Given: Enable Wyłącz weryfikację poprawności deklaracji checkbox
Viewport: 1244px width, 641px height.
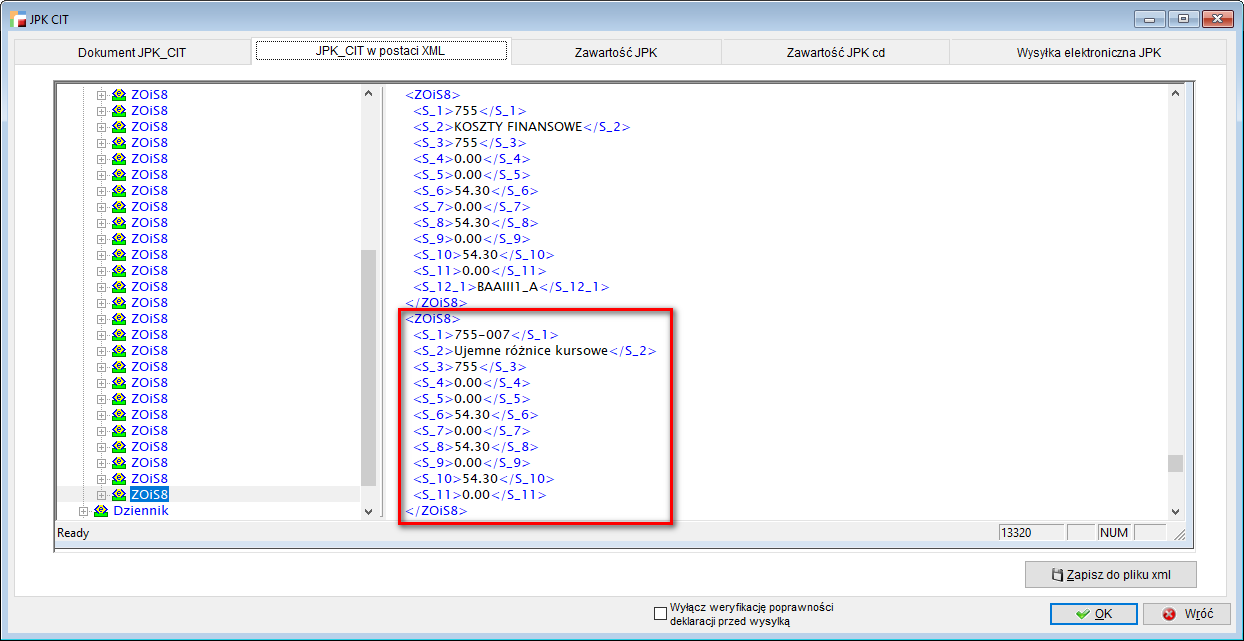Looking at the screenshot, I should 660,614.
